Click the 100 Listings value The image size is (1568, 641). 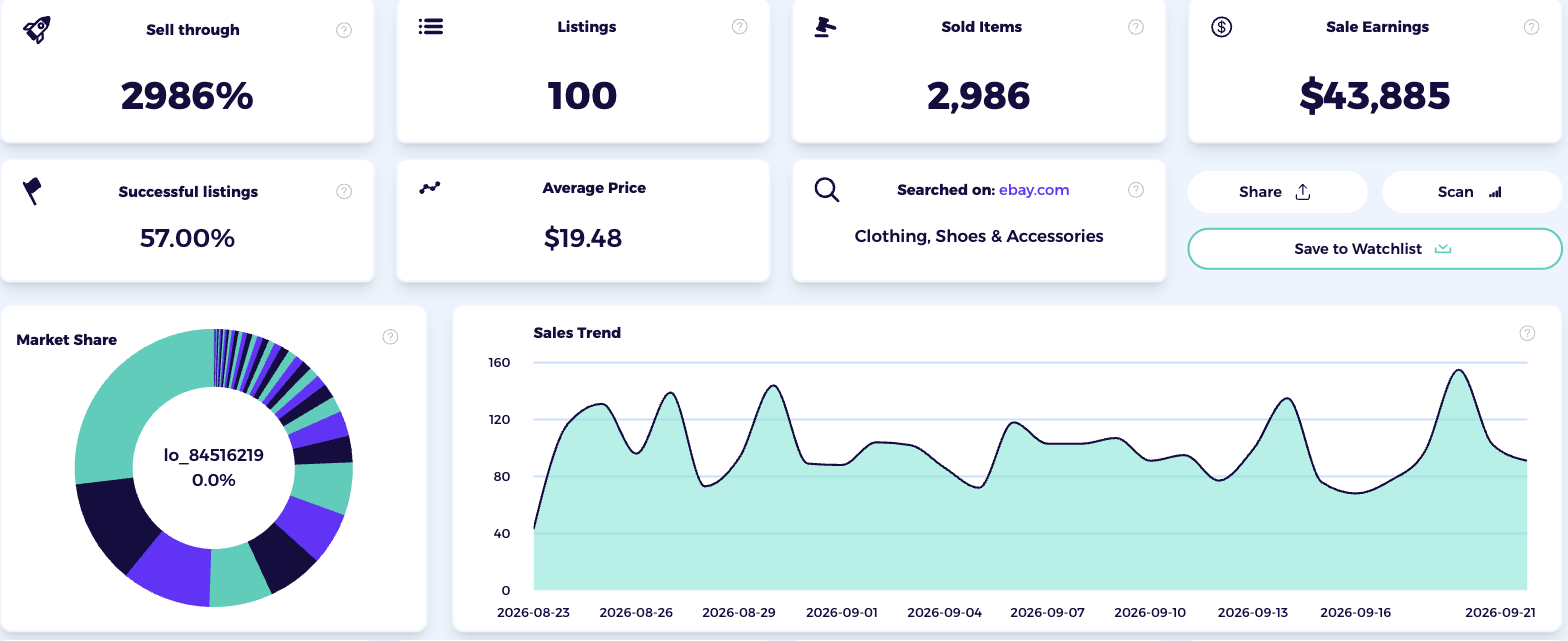tap(583, 95)
